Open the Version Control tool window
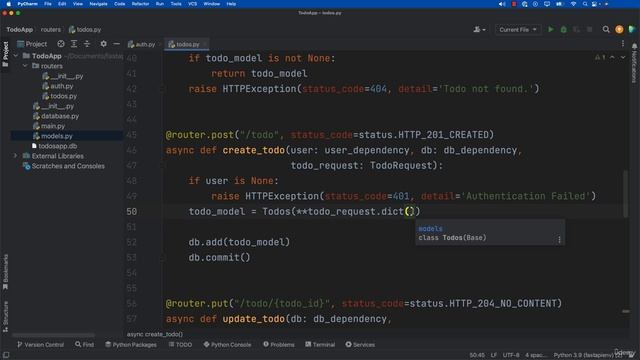Image resolution: width=640 pixels, height=360 pixels. 40,344
